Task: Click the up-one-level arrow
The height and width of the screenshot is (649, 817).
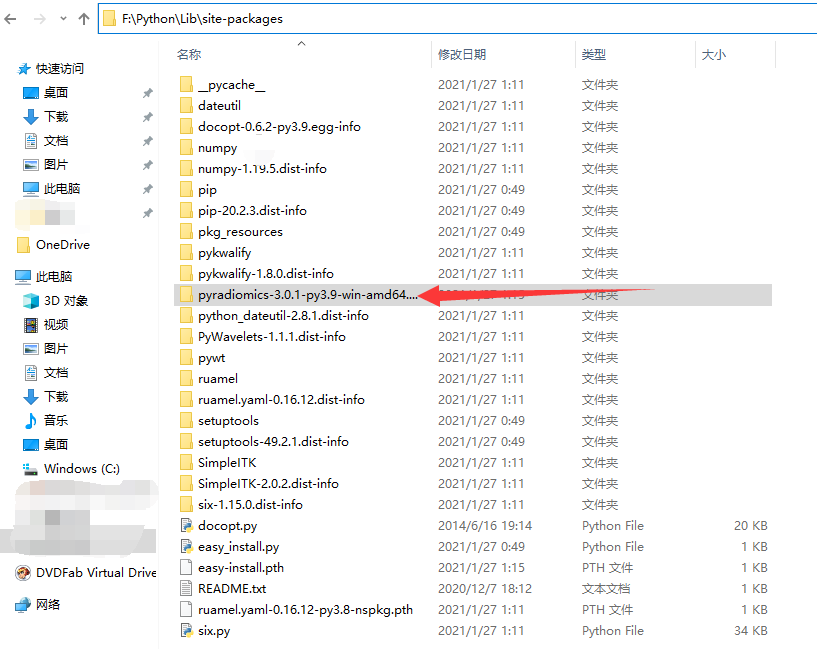Action: coord(82,17)
